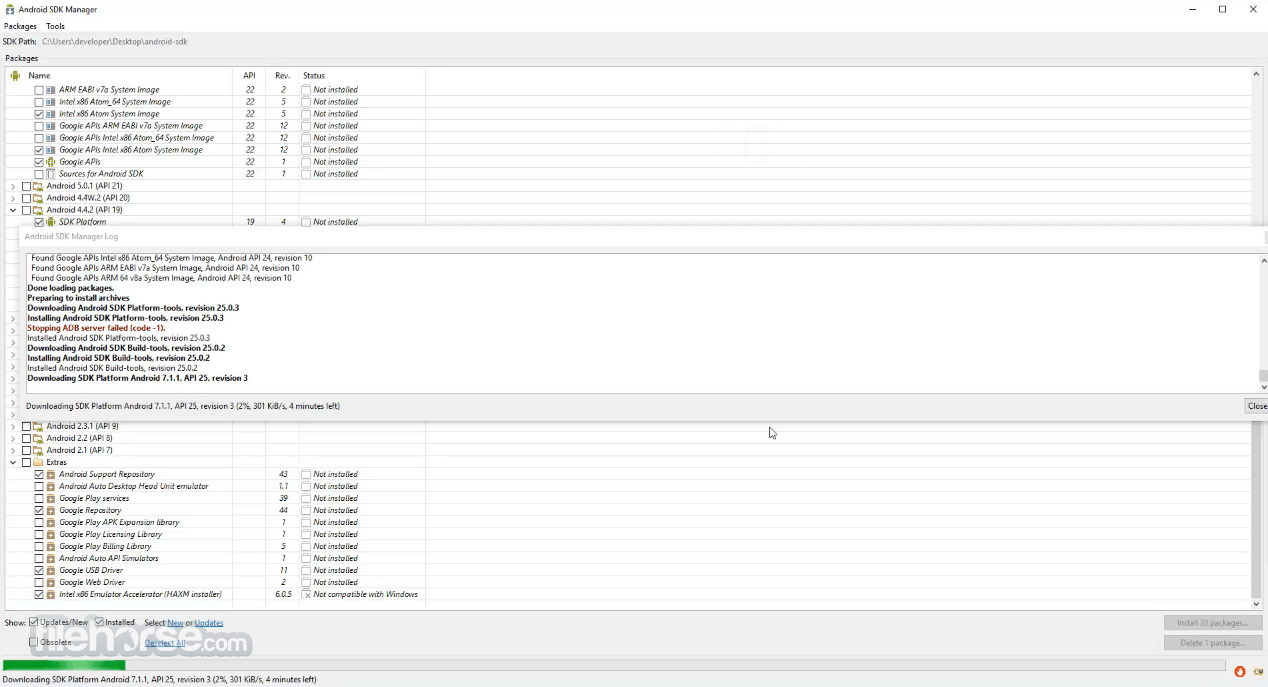Click the Rev. column header
This screenshot has height=687, width=1268.
(x=282, y=75)
